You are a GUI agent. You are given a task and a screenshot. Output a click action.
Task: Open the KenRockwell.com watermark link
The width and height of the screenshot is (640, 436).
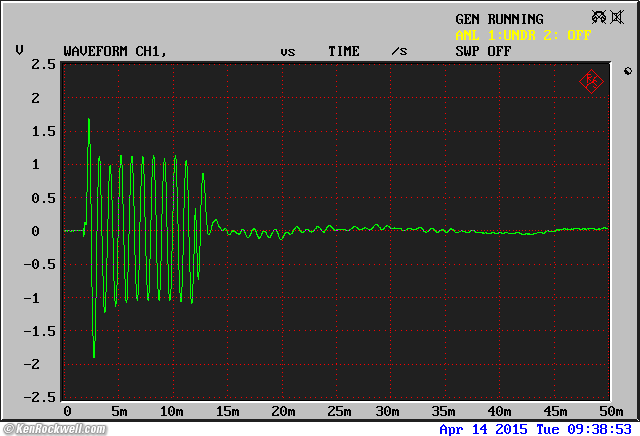(62, 428)
